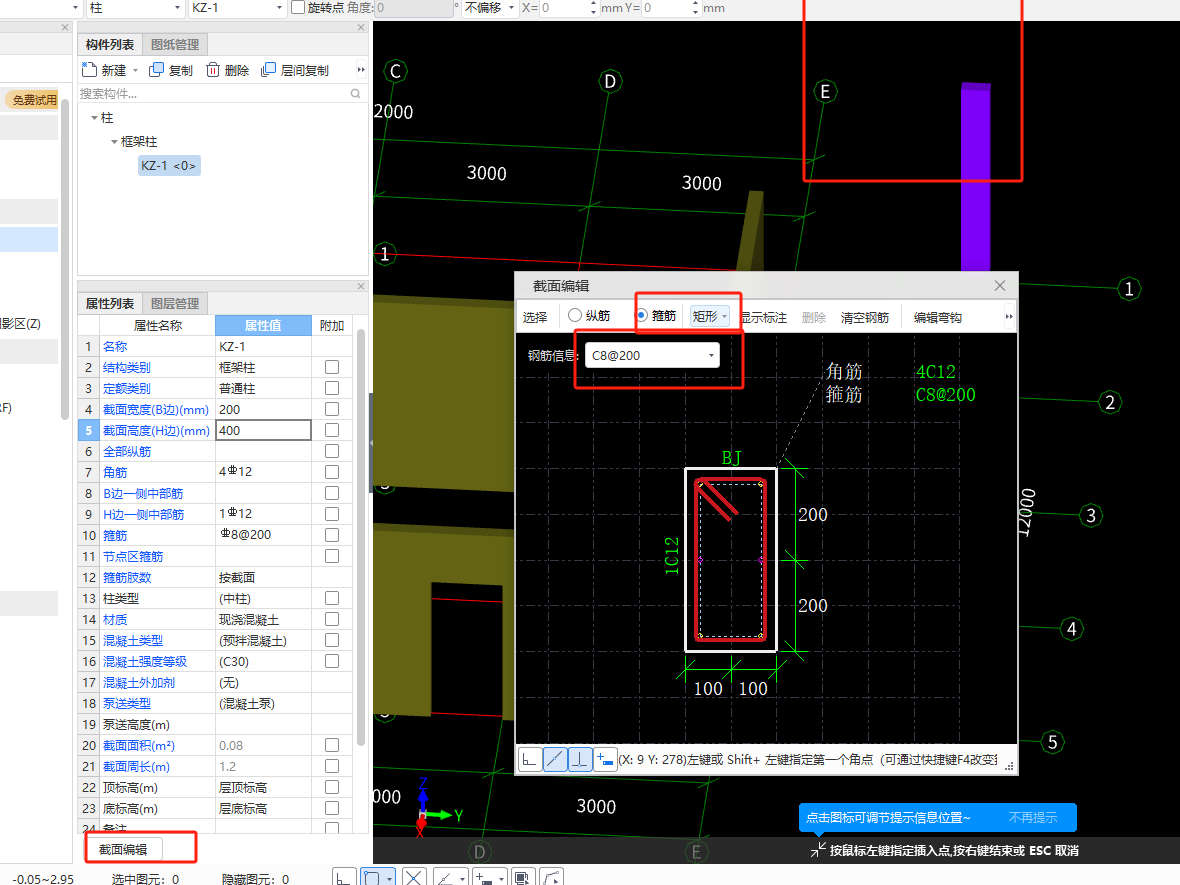Select the 纵筋 radio button
The image size is (1180, 885).
coord(575,315)
